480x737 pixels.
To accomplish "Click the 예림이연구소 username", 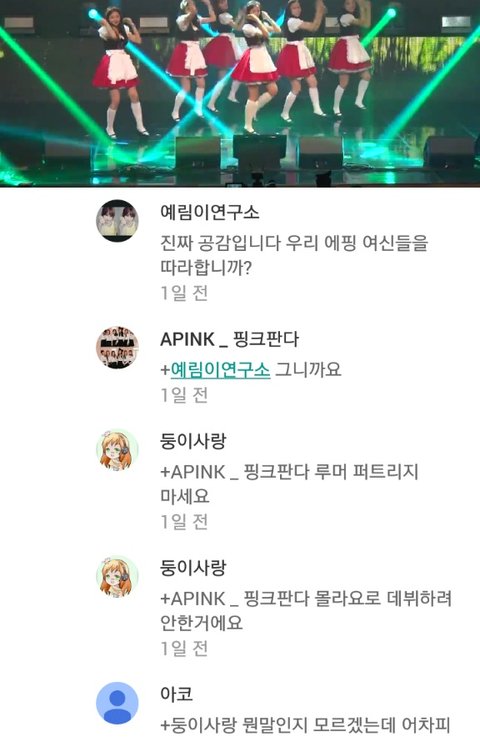I will (210, 212).
